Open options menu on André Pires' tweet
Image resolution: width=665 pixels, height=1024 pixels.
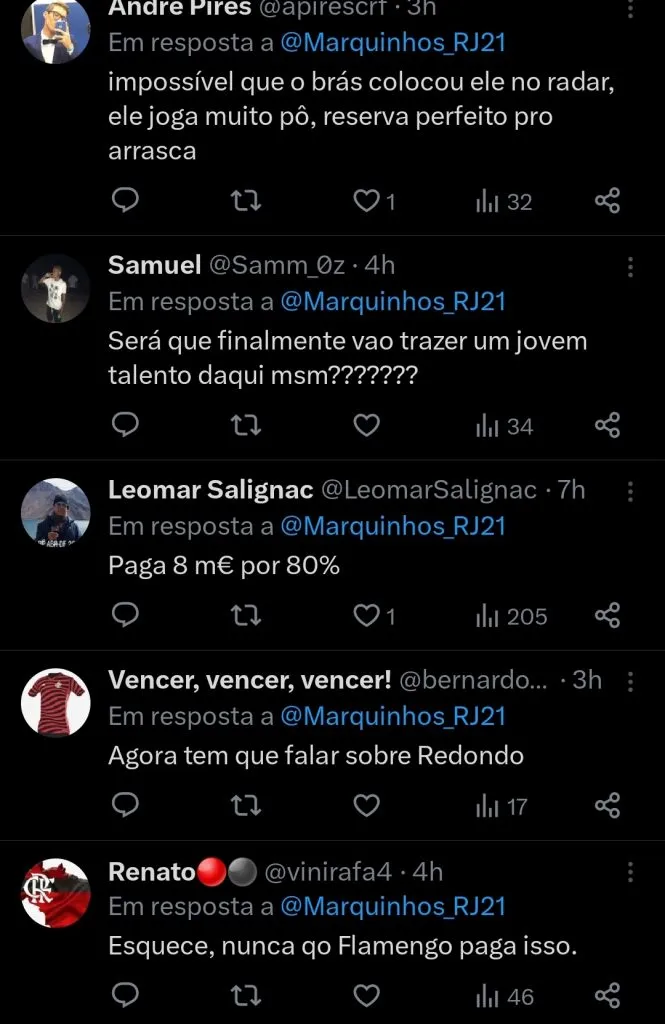point(630,10)
